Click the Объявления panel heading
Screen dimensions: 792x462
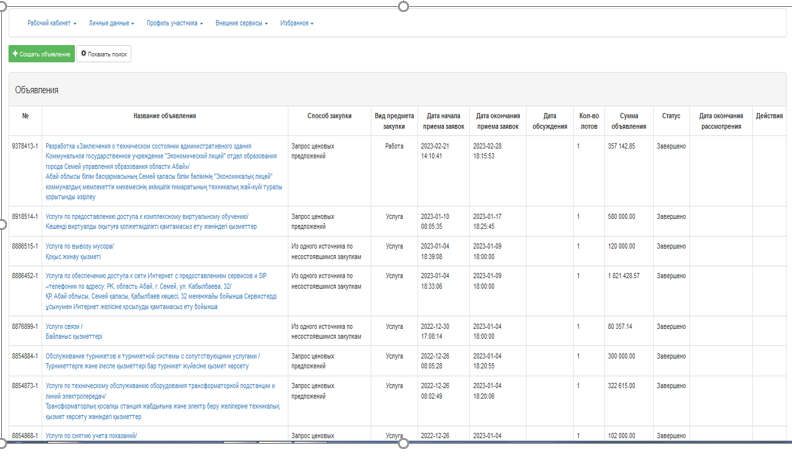click(x=36, y=90)
